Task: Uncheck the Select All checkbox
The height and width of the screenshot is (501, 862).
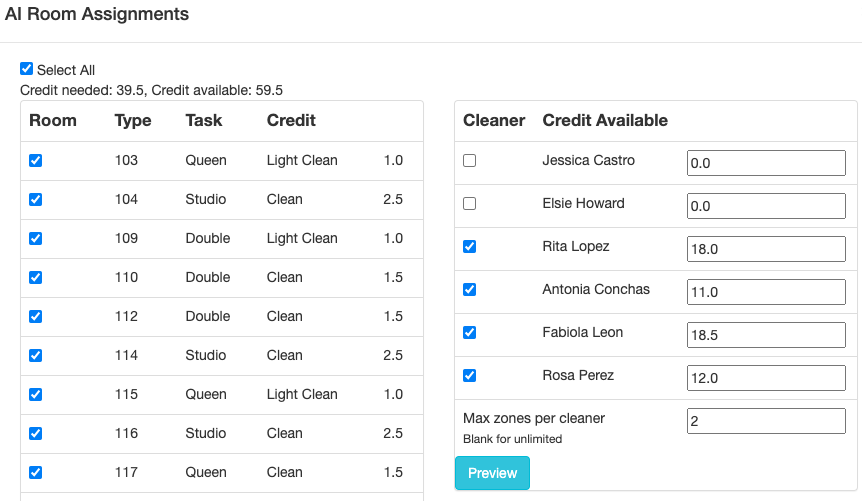Action: [x=26, y=69]
